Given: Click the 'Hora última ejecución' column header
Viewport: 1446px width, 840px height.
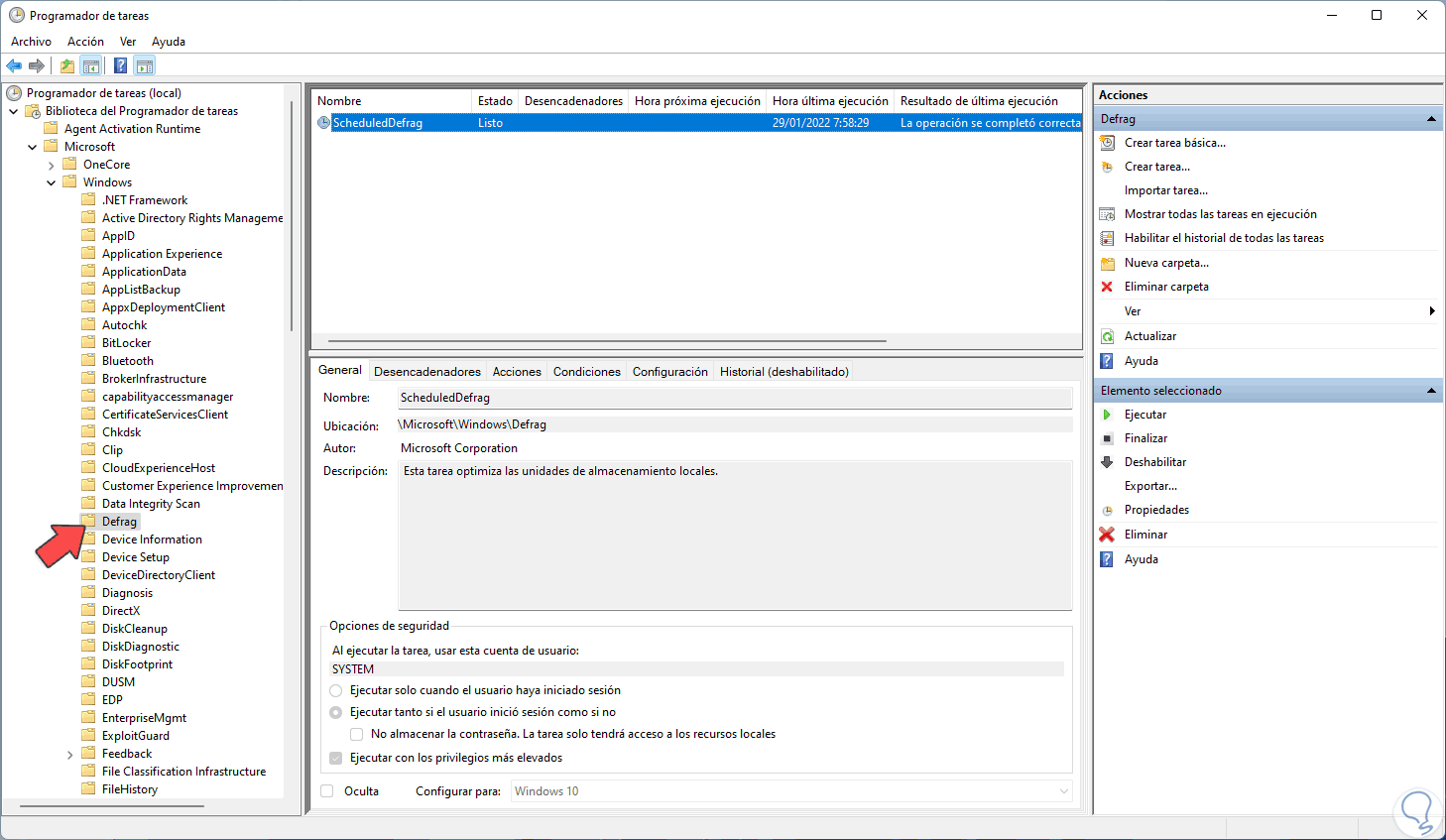Looking at the screenshot, I should tap(831, 101).
